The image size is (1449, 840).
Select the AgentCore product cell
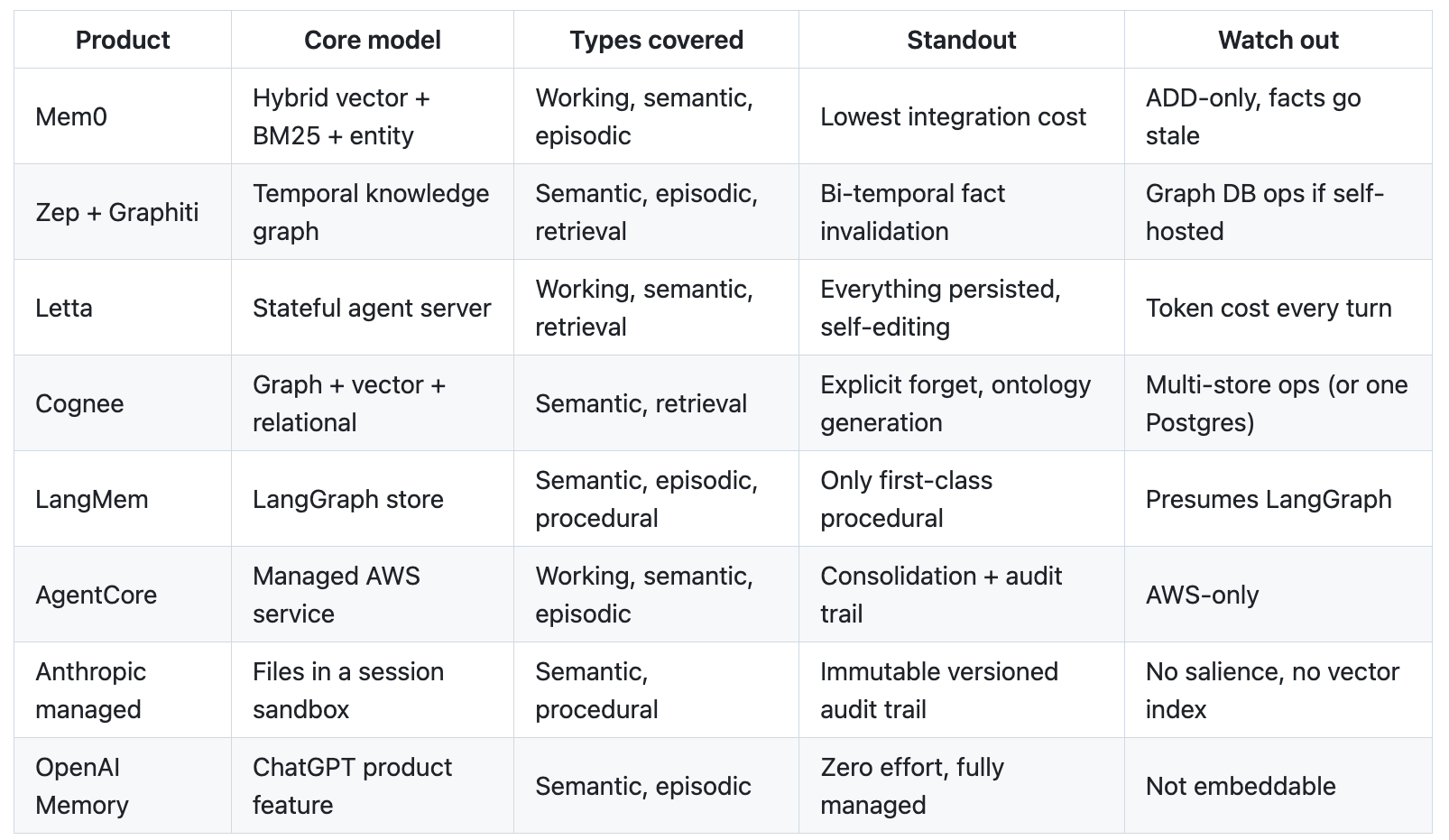pyautogui.click(x=123, y=595)
